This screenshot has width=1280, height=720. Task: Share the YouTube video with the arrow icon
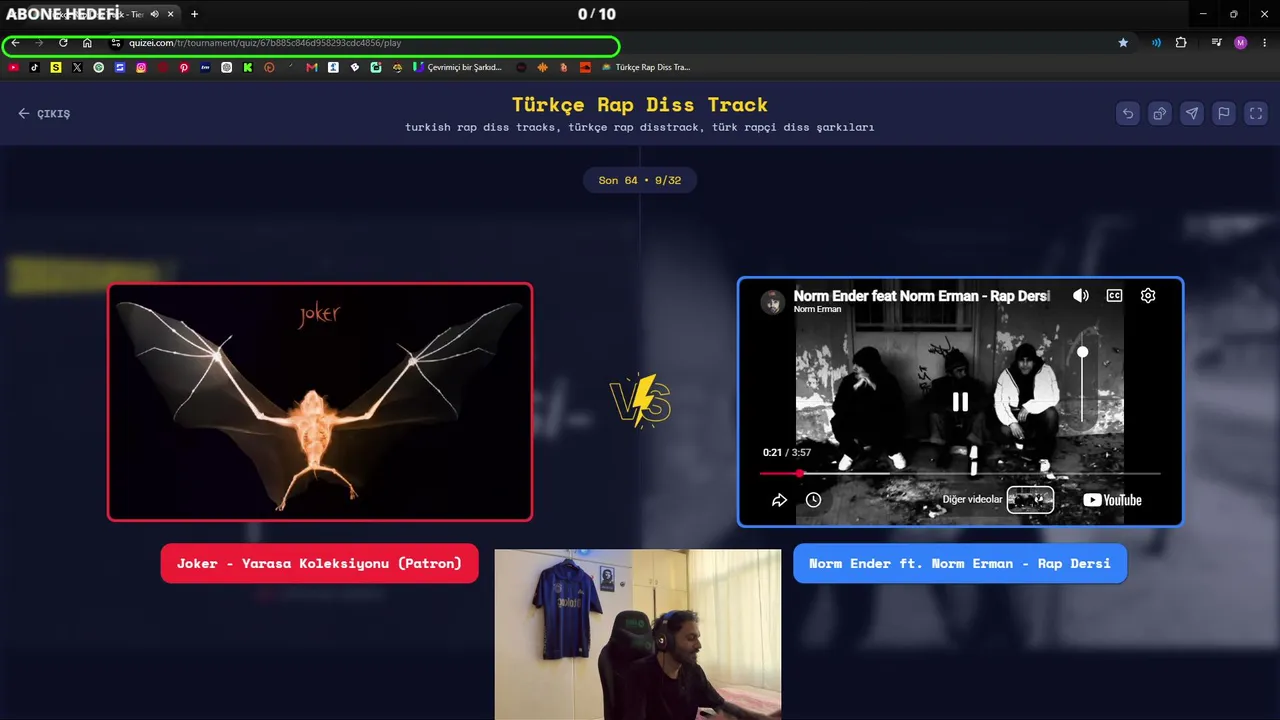click(x=779, y=500)
